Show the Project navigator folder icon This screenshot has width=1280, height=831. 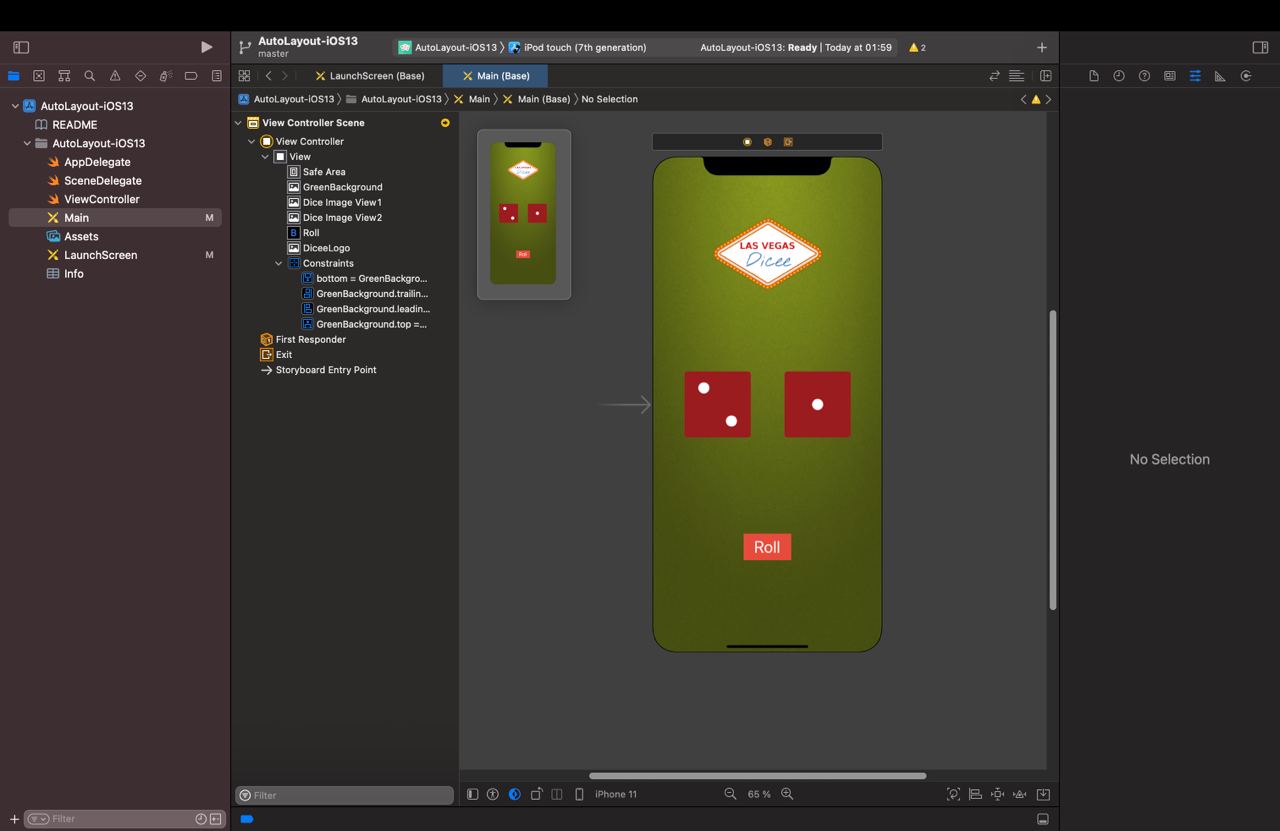pyautogui.click(x=14, y=76)
